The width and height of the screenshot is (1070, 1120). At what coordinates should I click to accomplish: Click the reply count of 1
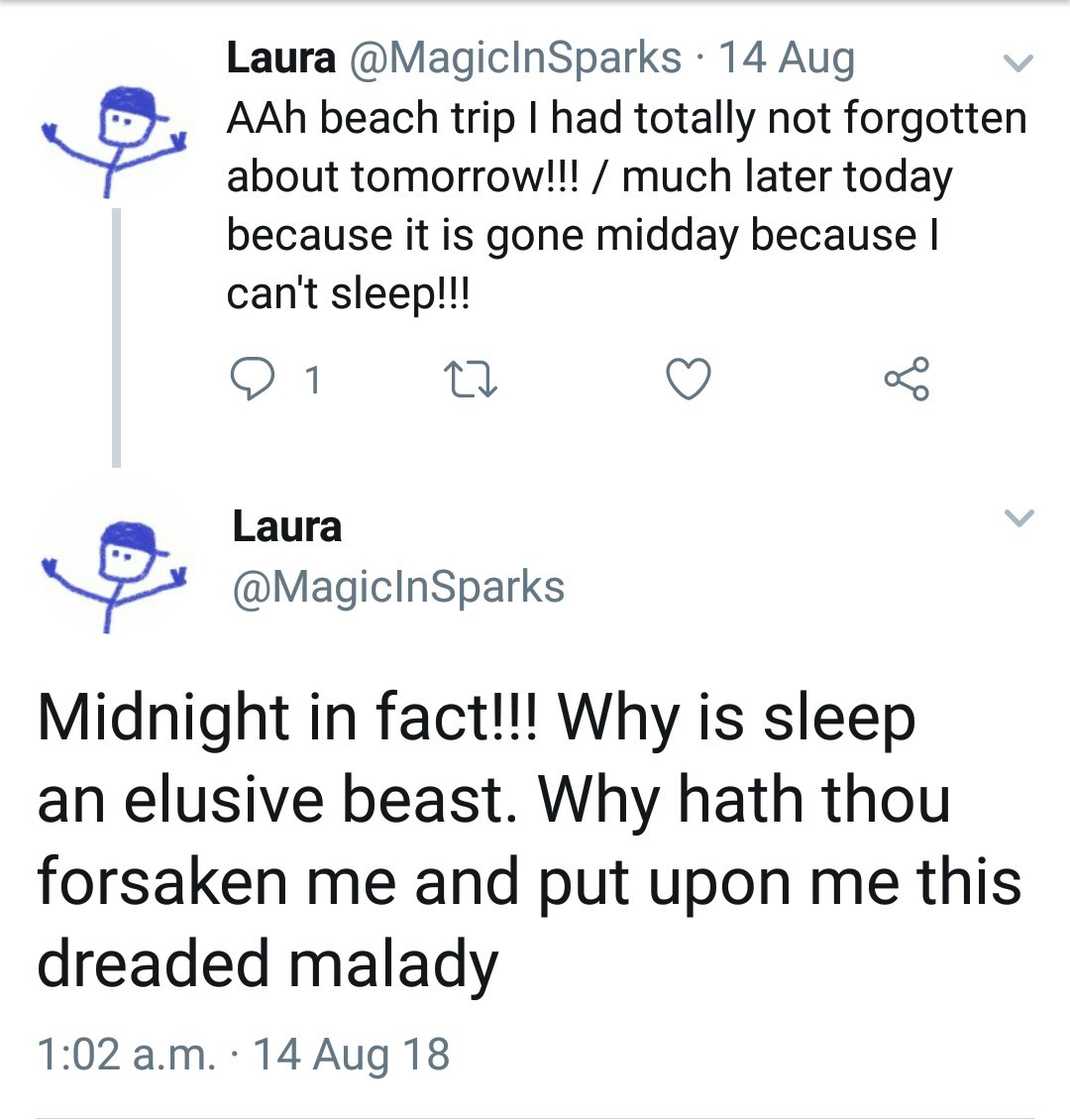pos(311,381)
